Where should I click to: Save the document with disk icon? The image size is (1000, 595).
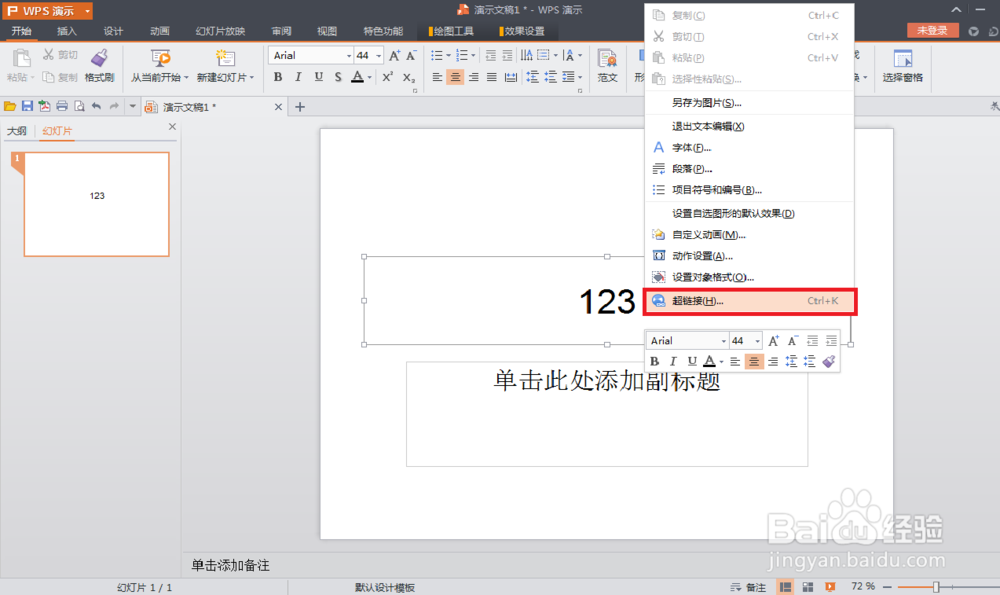pyautogui.click(x=27, y=107)
